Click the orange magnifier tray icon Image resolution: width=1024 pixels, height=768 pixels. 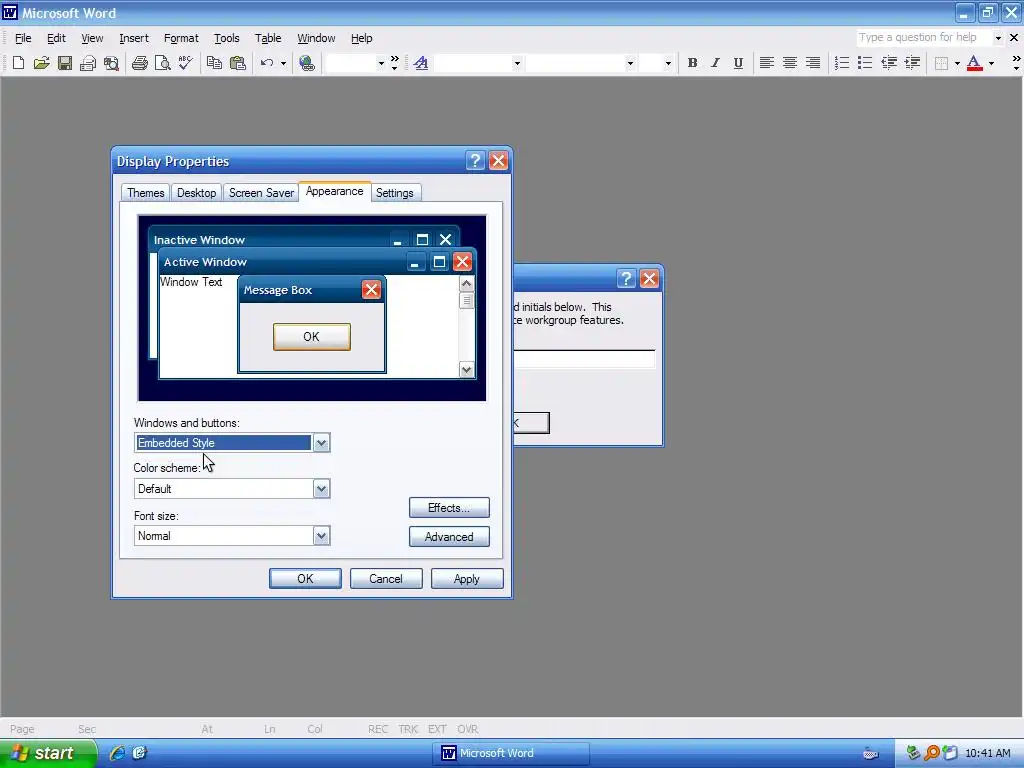coord(932,753)
